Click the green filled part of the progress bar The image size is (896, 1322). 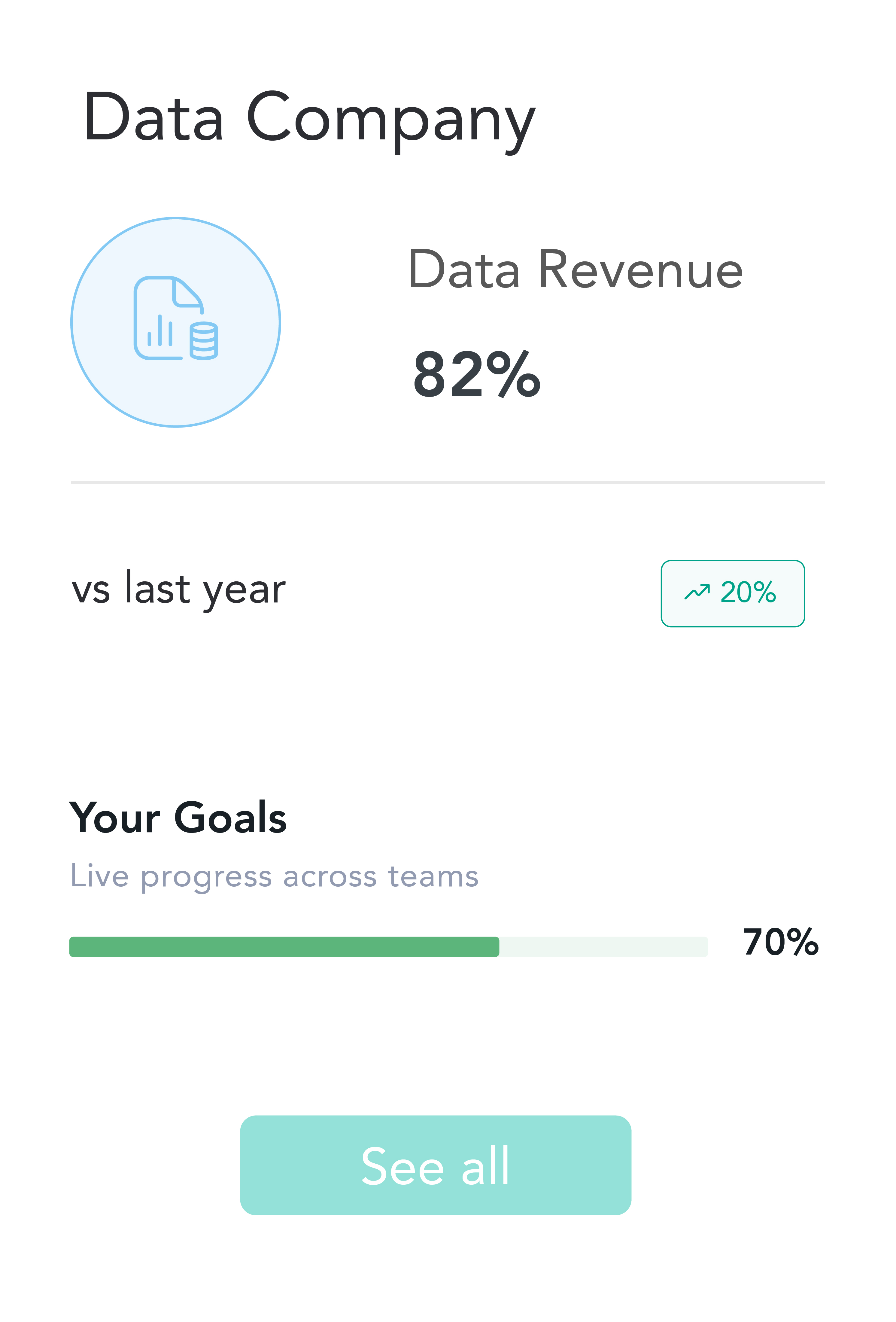point(284,946)
